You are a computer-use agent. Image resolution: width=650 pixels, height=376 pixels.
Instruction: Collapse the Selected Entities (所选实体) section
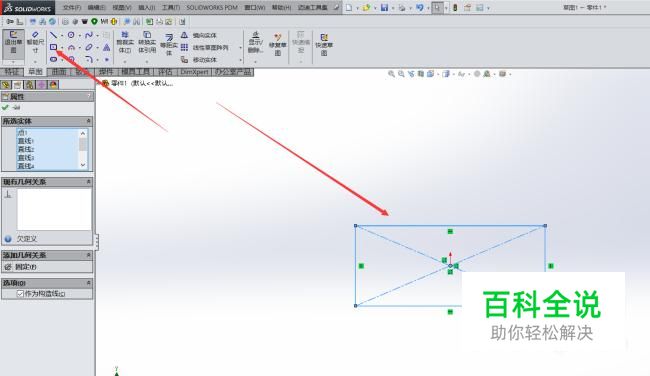click(88, 121)
